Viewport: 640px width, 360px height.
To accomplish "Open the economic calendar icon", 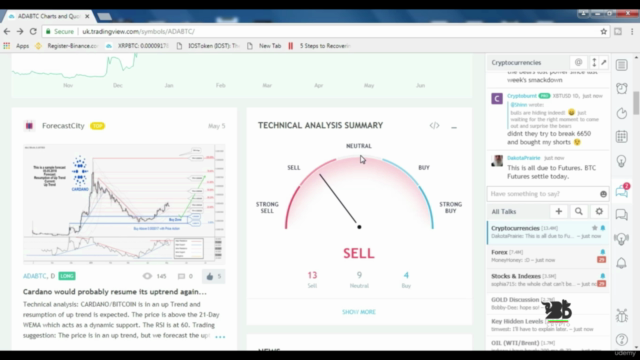I will pyautogui.click(x=622, y=137).
